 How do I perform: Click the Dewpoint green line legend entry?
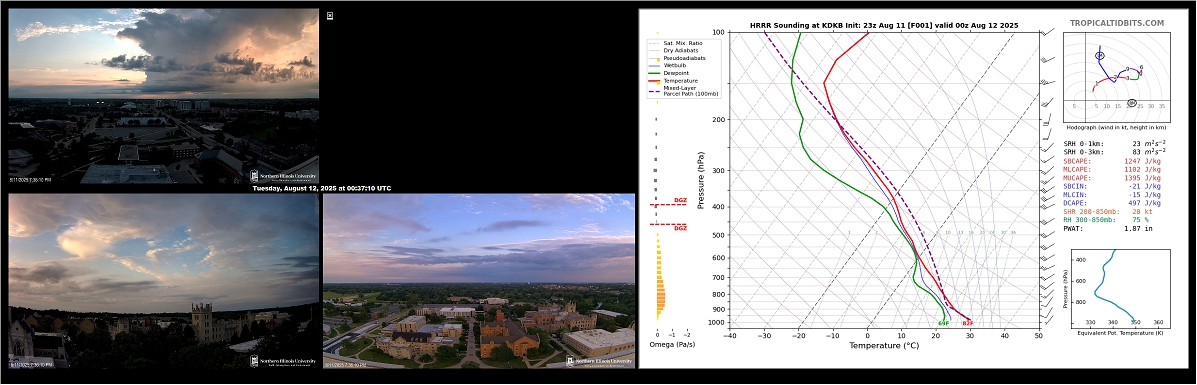pyautogui.click(x=679, y=73)
